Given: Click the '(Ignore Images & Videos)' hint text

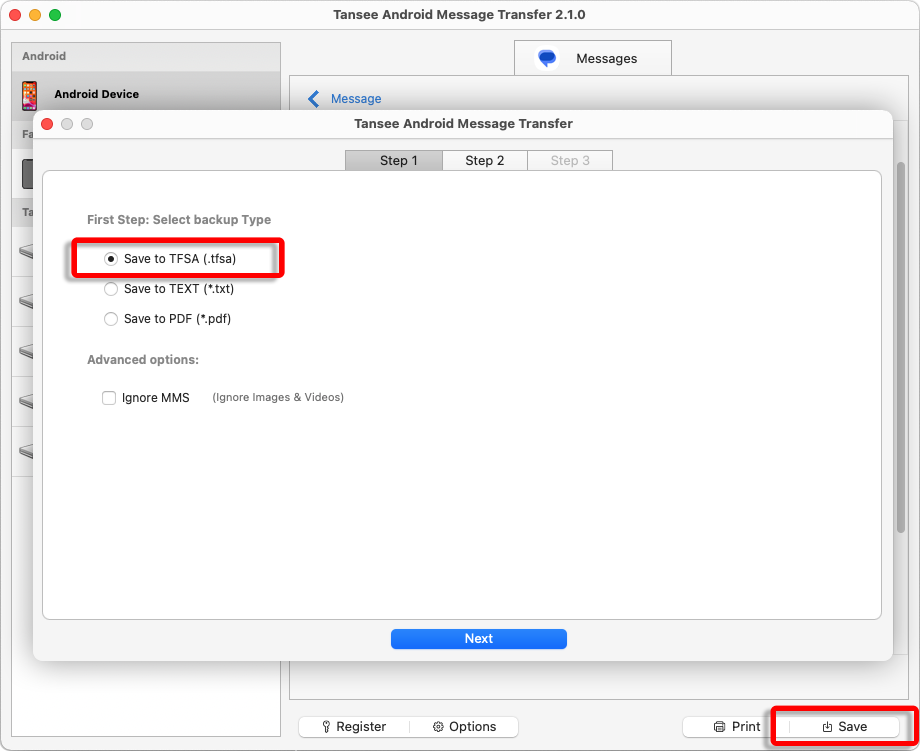Looking at the screenshot, I should coord(278,397).
